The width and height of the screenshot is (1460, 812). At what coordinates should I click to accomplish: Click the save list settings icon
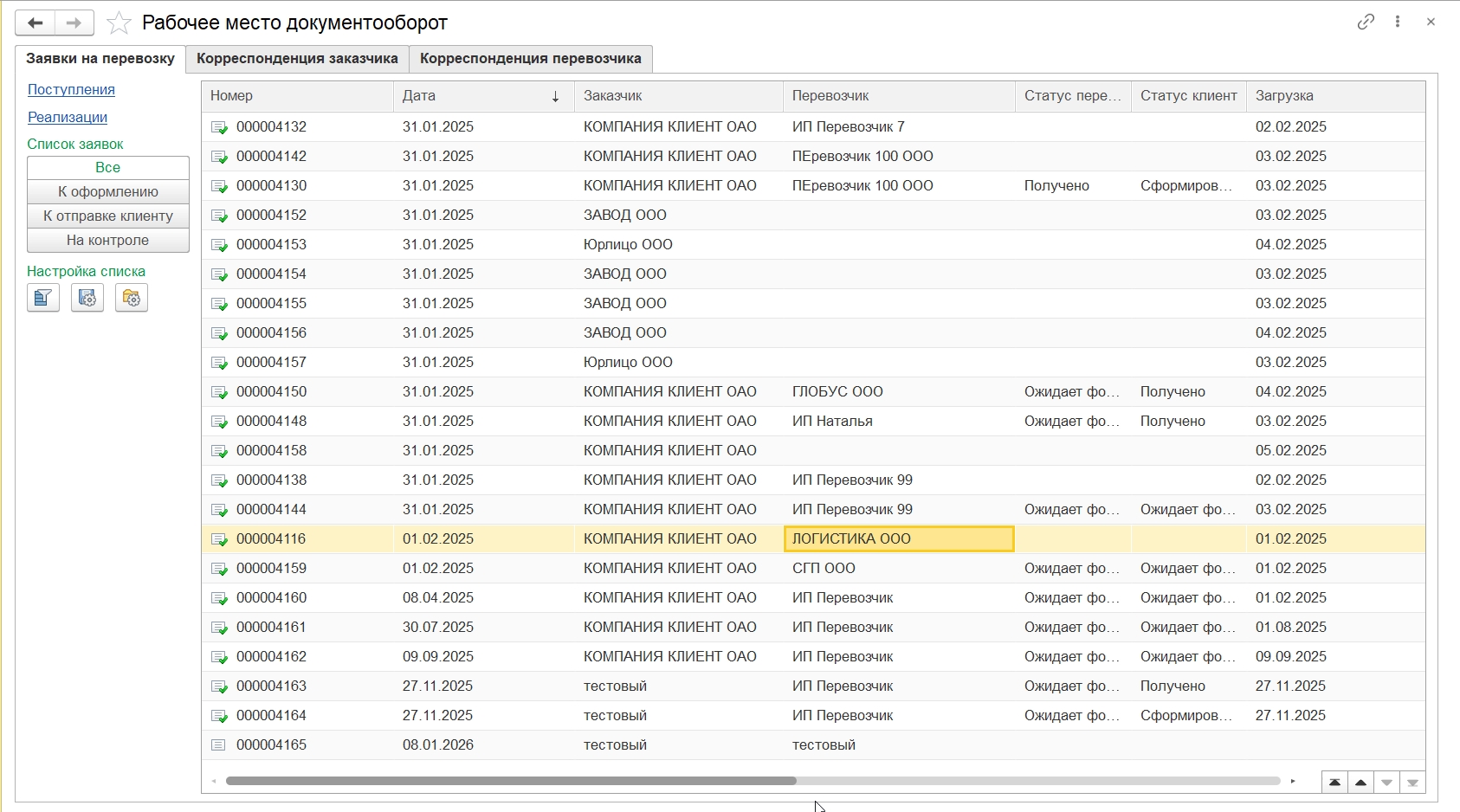click(x=87, y=298)
